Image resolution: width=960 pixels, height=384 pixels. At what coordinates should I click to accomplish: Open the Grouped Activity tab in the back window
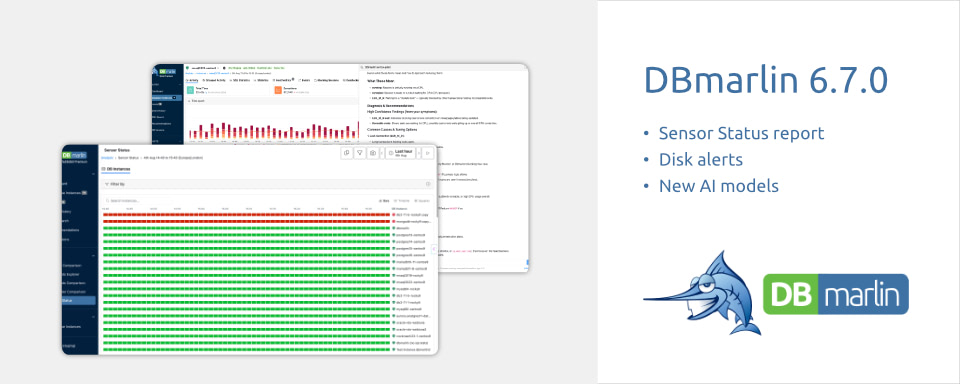pos(214,80)
